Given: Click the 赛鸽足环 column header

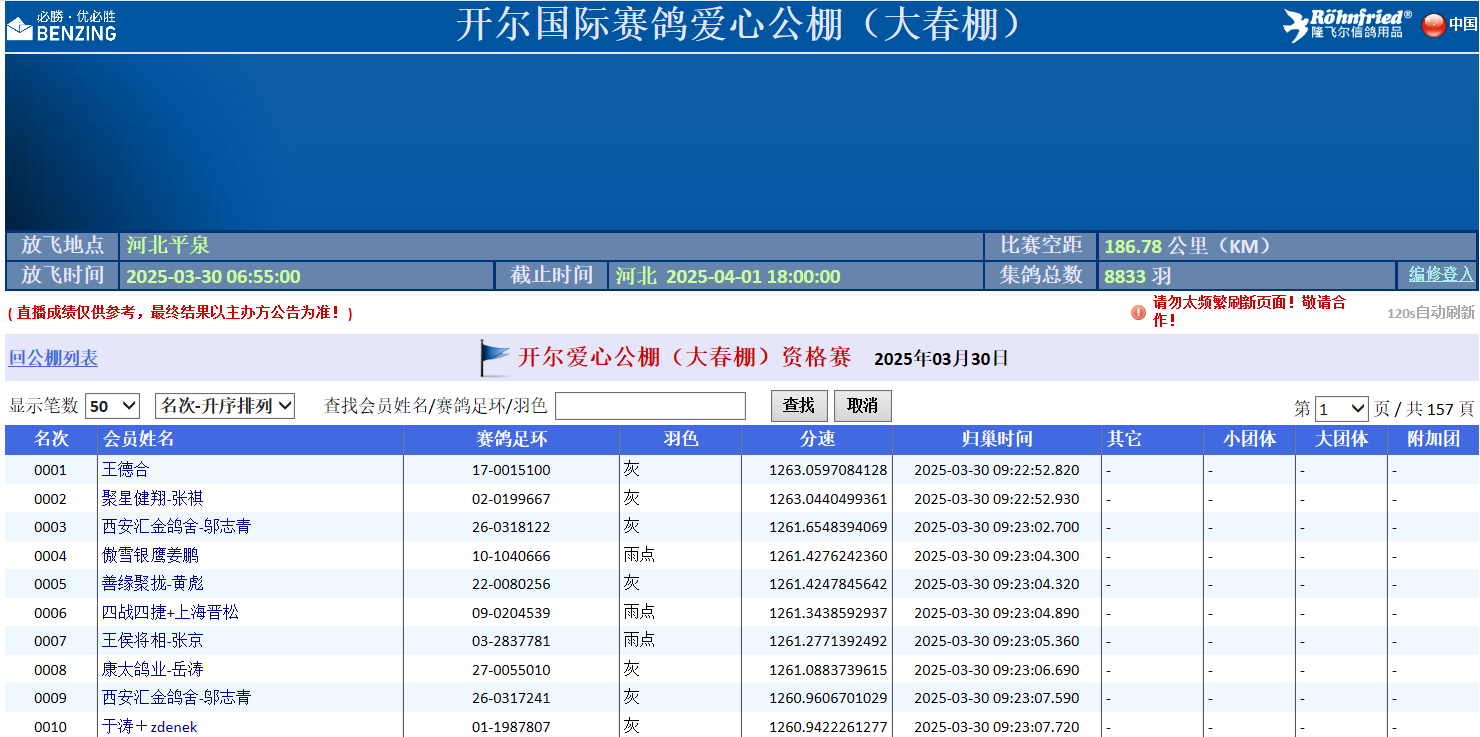Looking at the screenshot, I should (511, 439).
